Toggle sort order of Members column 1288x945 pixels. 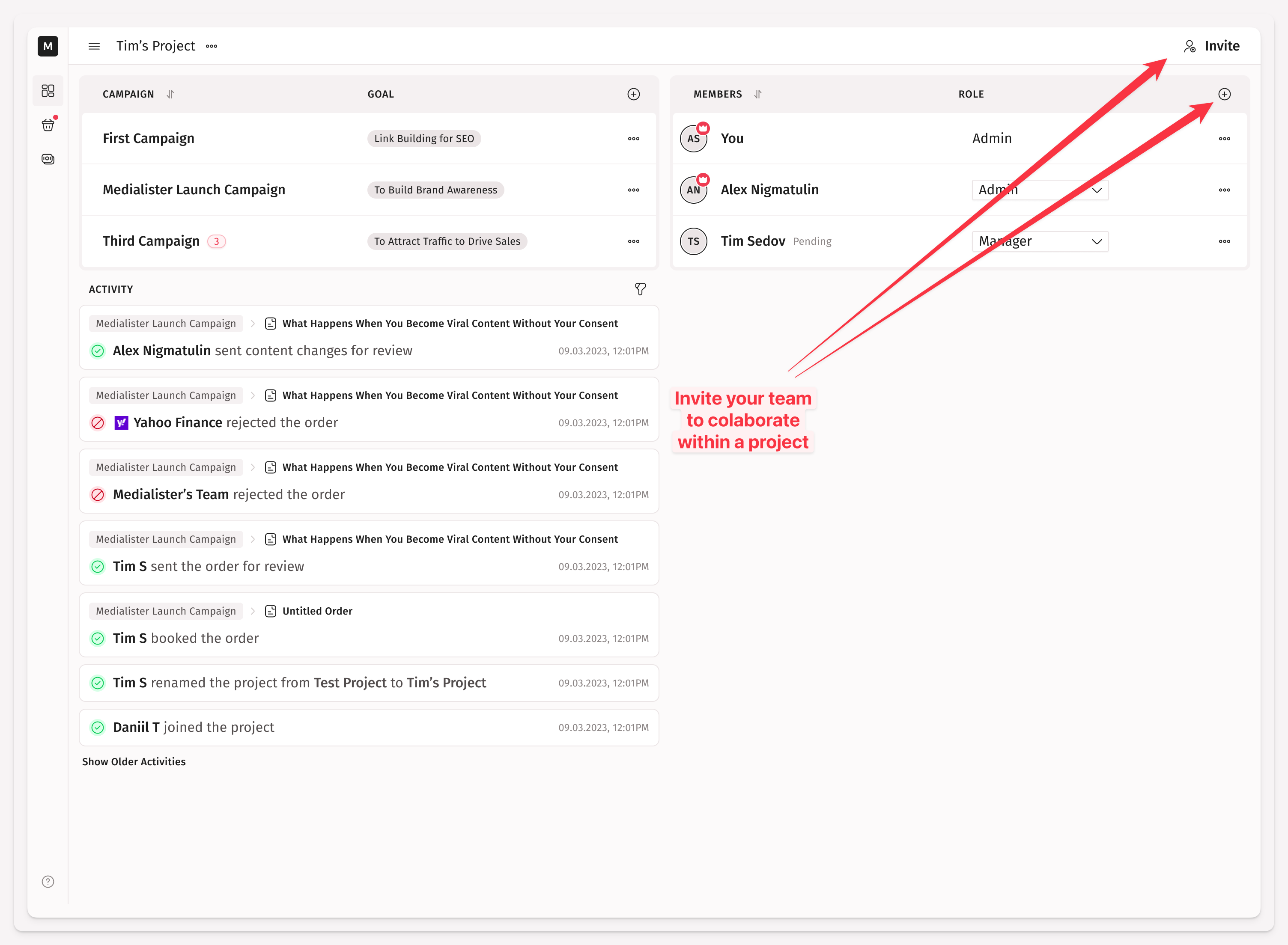pyautogui.click(x=757, y=95)
